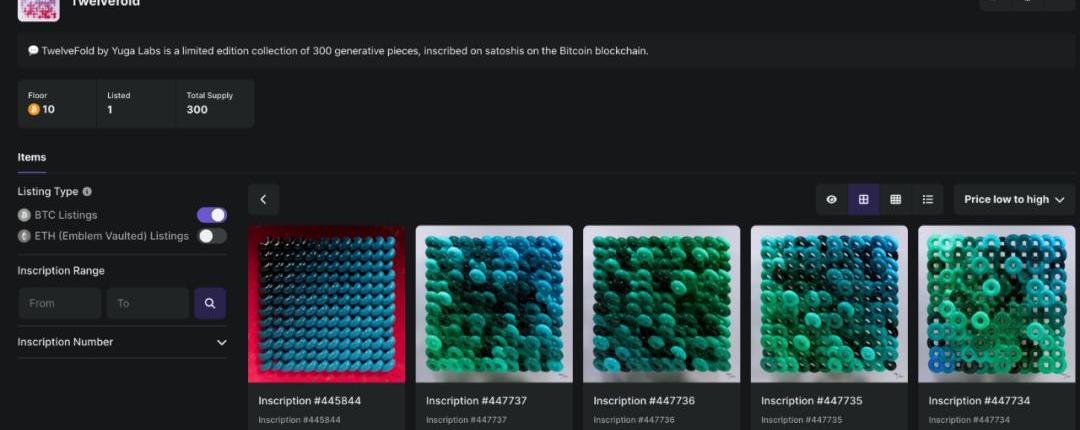Open the Inscription #447735 title link
This screenshot has width=1080, height=430.
coord(811,401)
